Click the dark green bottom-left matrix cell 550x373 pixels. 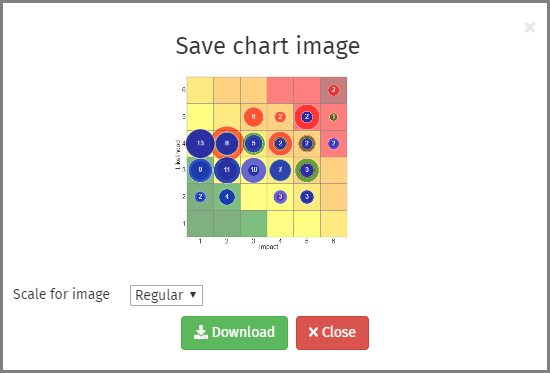200,224
